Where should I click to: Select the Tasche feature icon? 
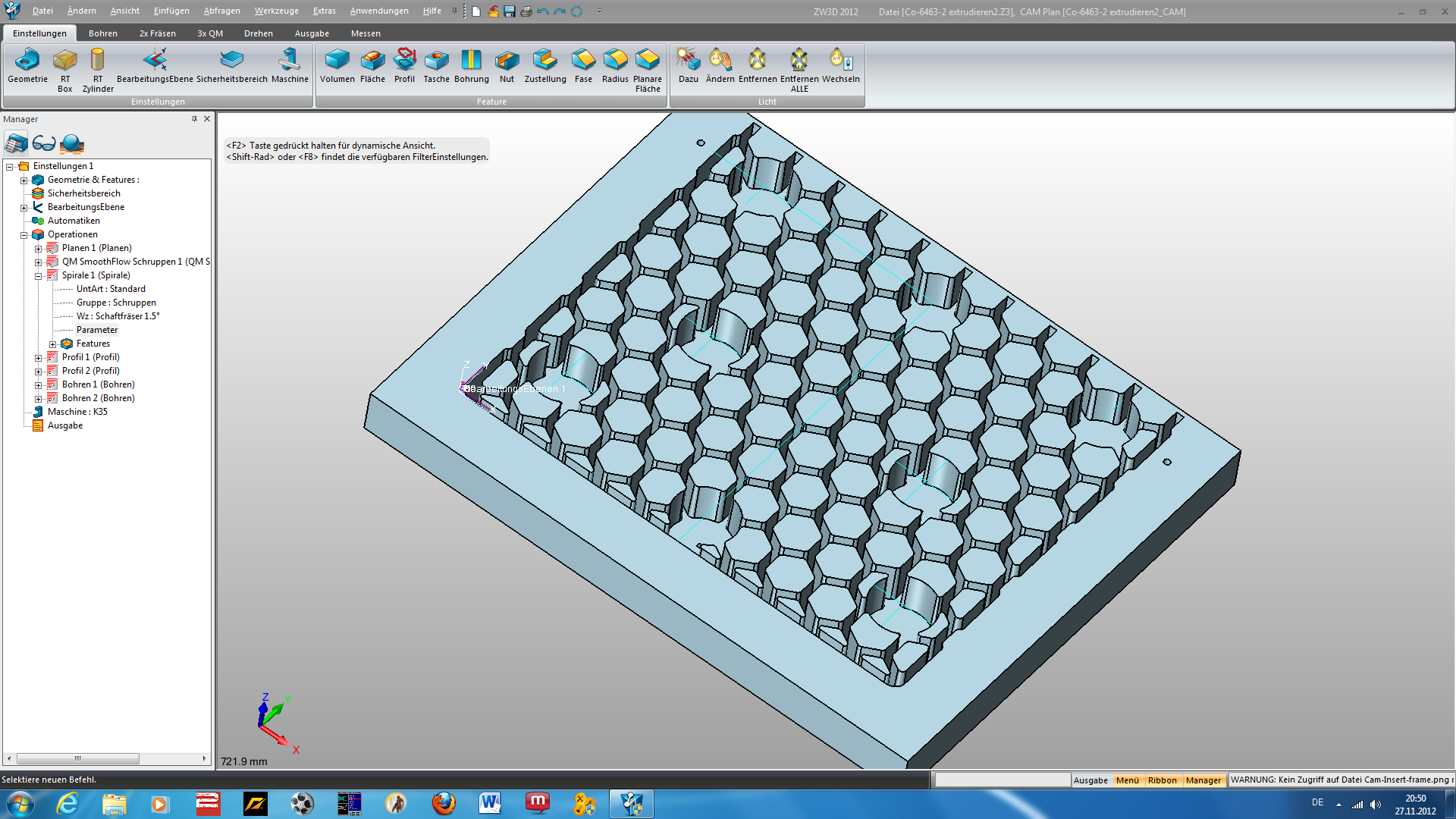click(x=436, y=66)
